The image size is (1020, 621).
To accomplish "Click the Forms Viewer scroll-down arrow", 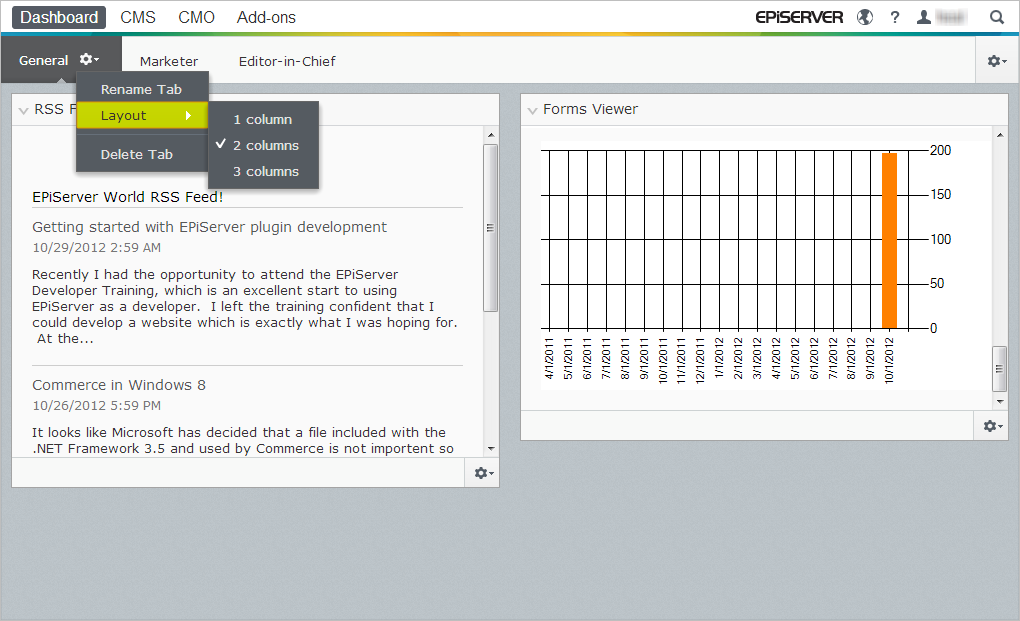I will [1000, 402].
